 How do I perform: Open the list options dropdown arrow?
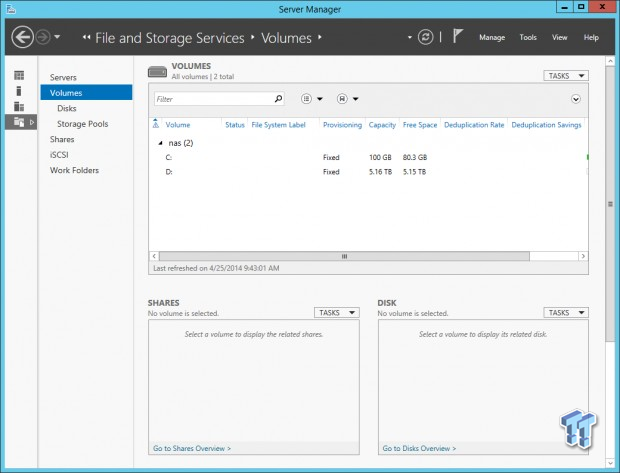click(x=320, y=99)
